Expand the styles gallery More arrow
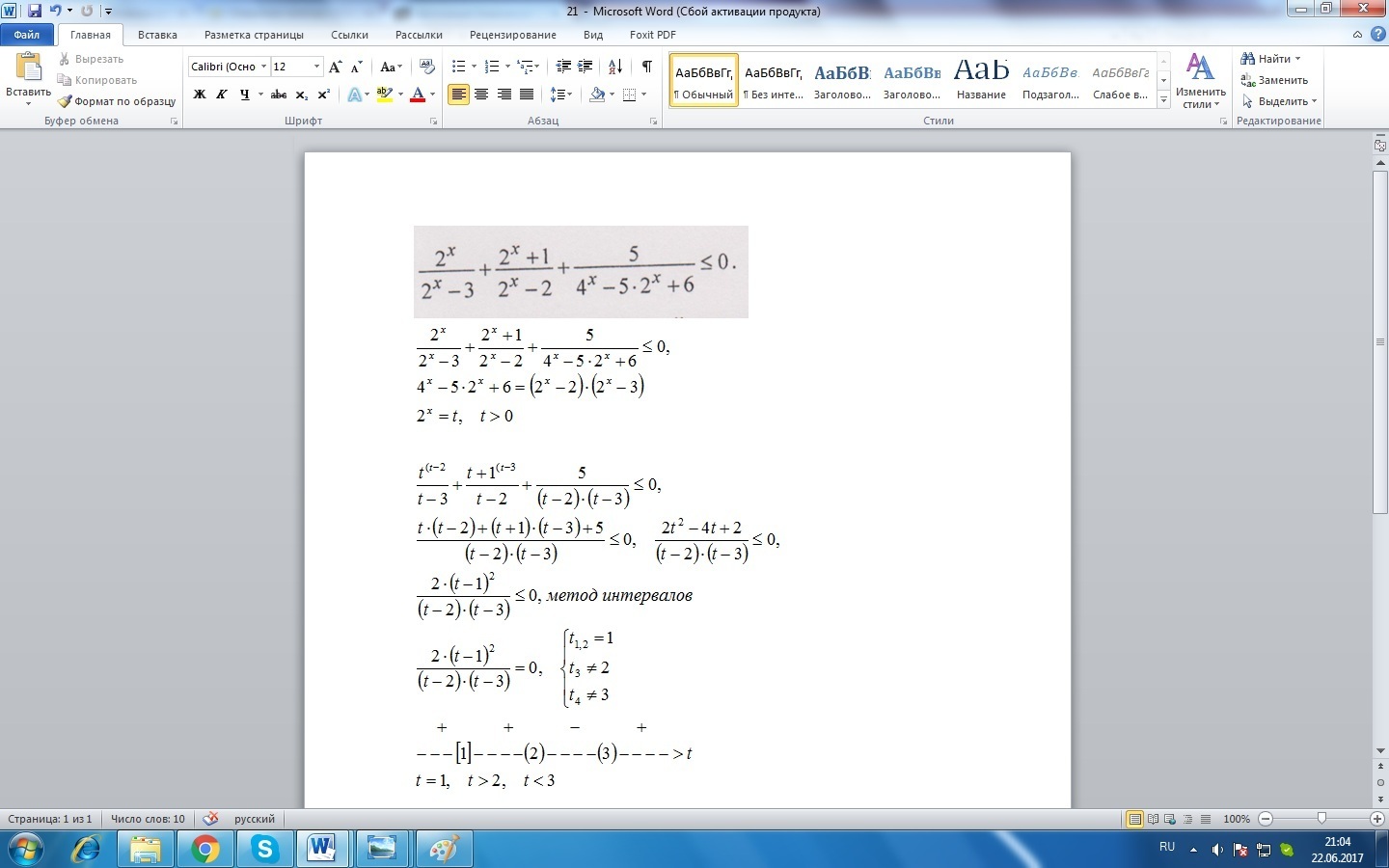Viewport: 1389px width, 868px height. coord(1164,100)
